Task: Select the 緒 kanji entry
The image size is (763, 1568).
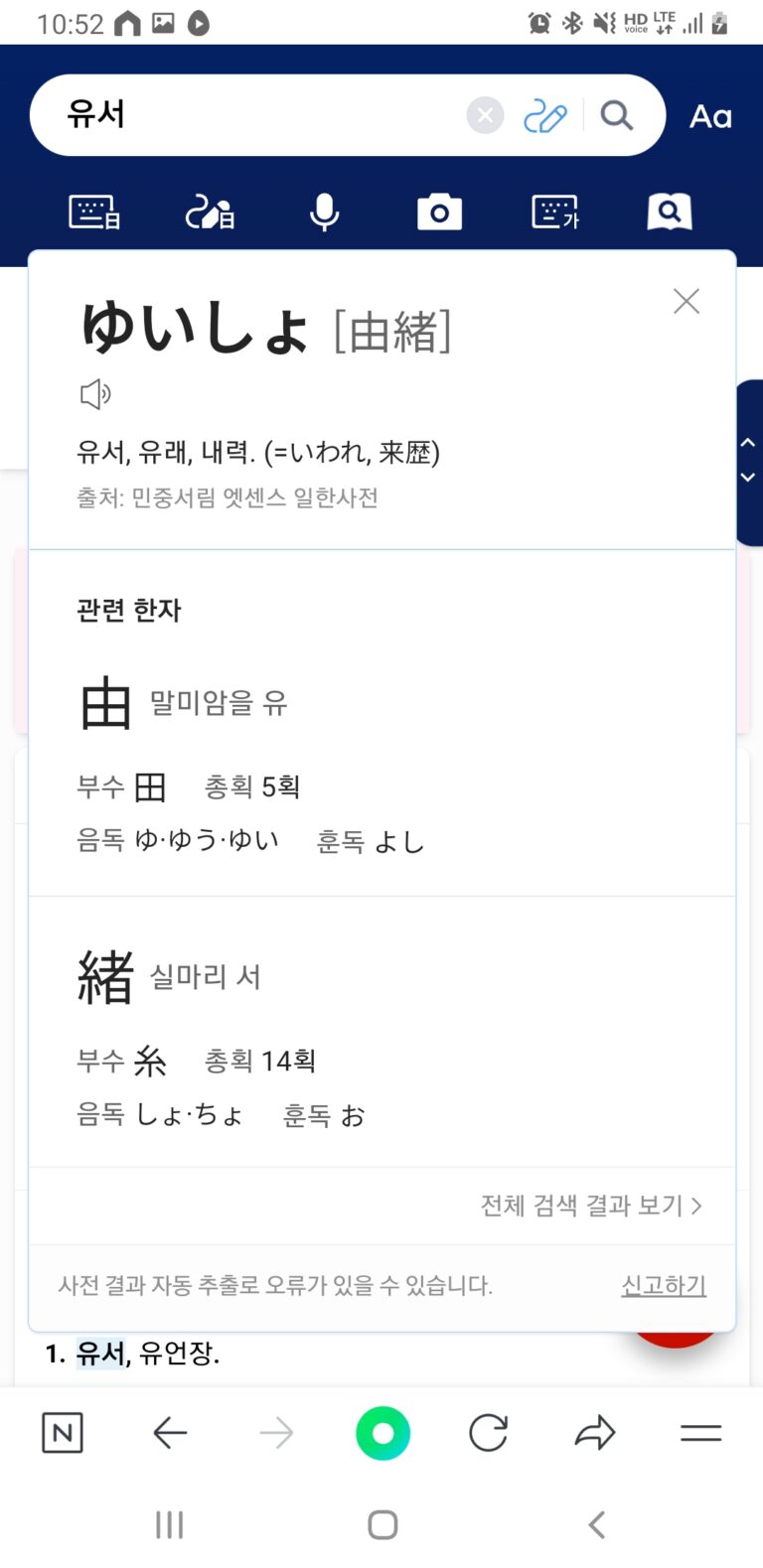Action: click(106, 977)
